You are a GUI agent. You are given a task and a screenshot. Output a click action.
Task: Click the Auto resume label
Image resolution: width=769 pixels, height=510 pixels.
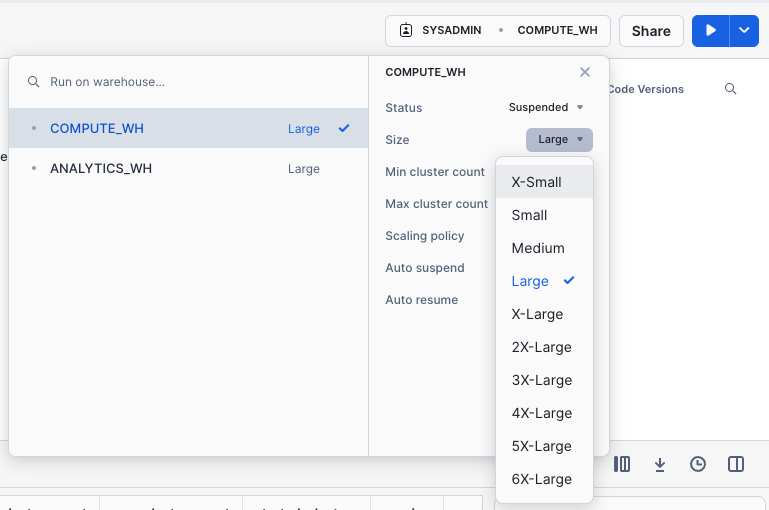pos(421,300)
